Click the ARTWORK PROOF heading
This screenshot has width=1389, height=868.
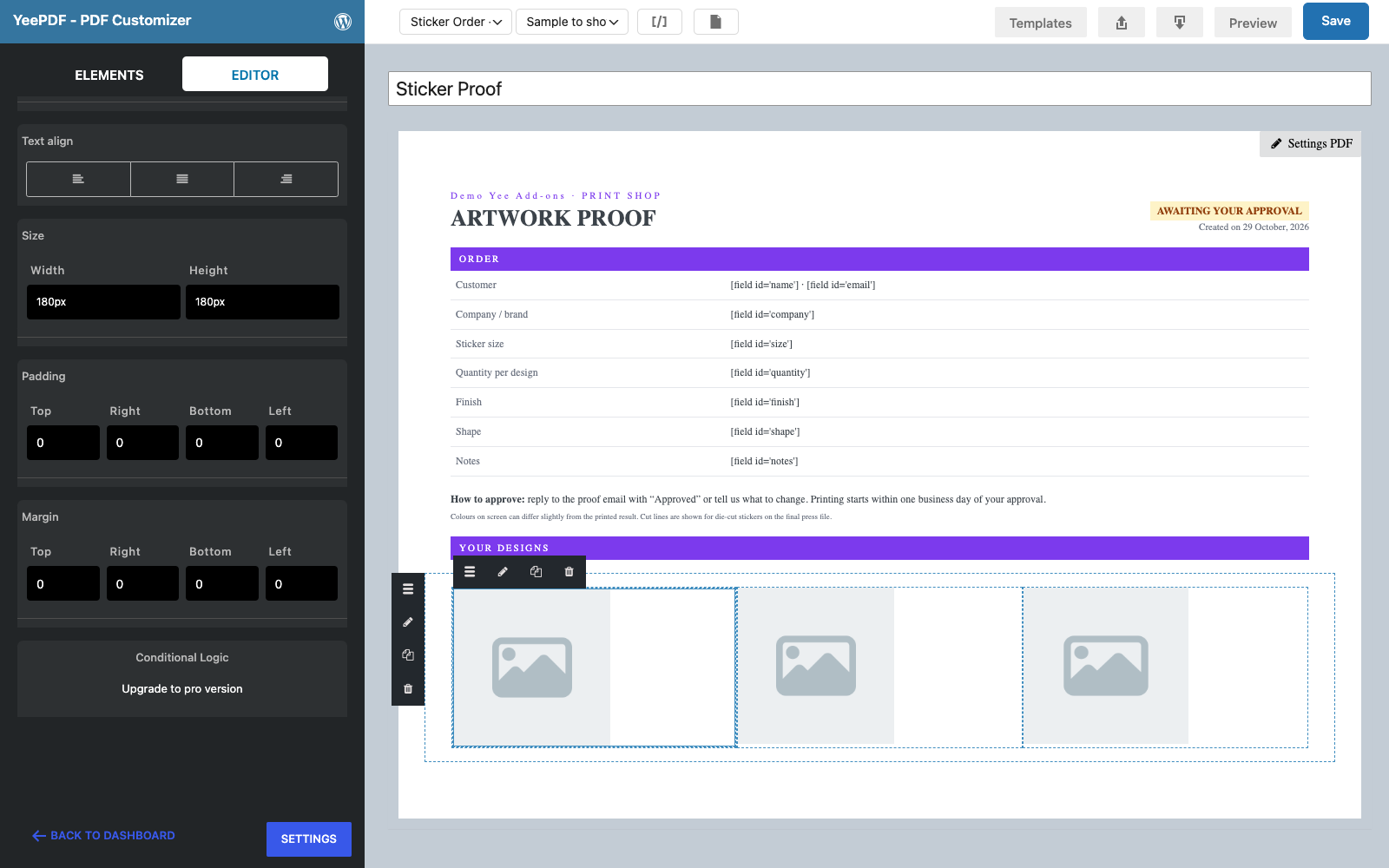point(553,218)
